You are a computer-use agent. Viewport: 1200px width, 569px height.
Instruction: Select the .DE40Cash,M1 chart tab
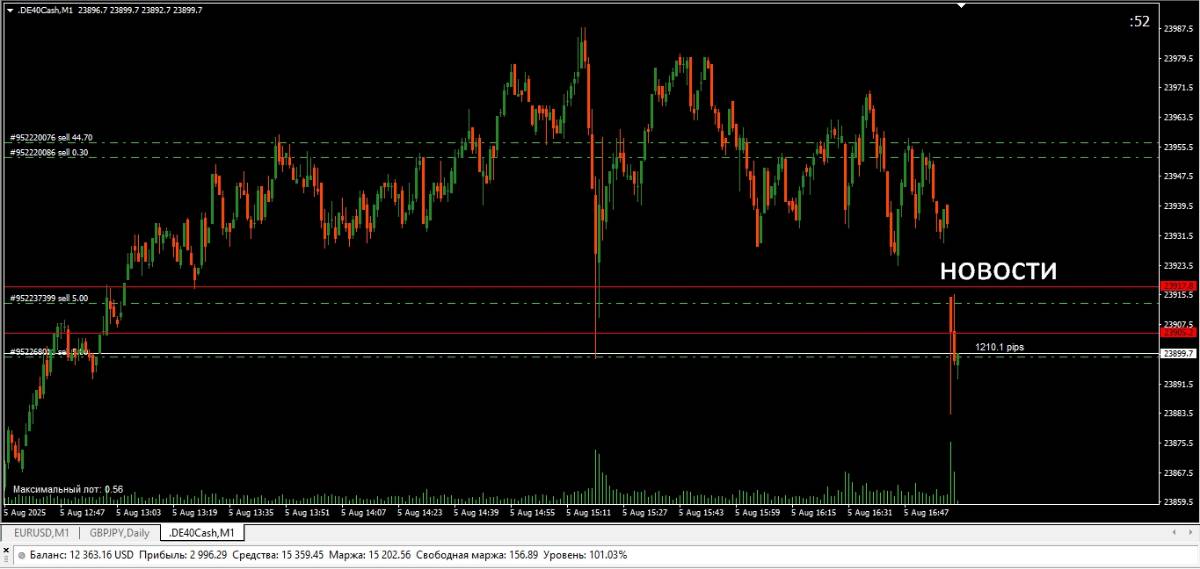tap(201, 533)
